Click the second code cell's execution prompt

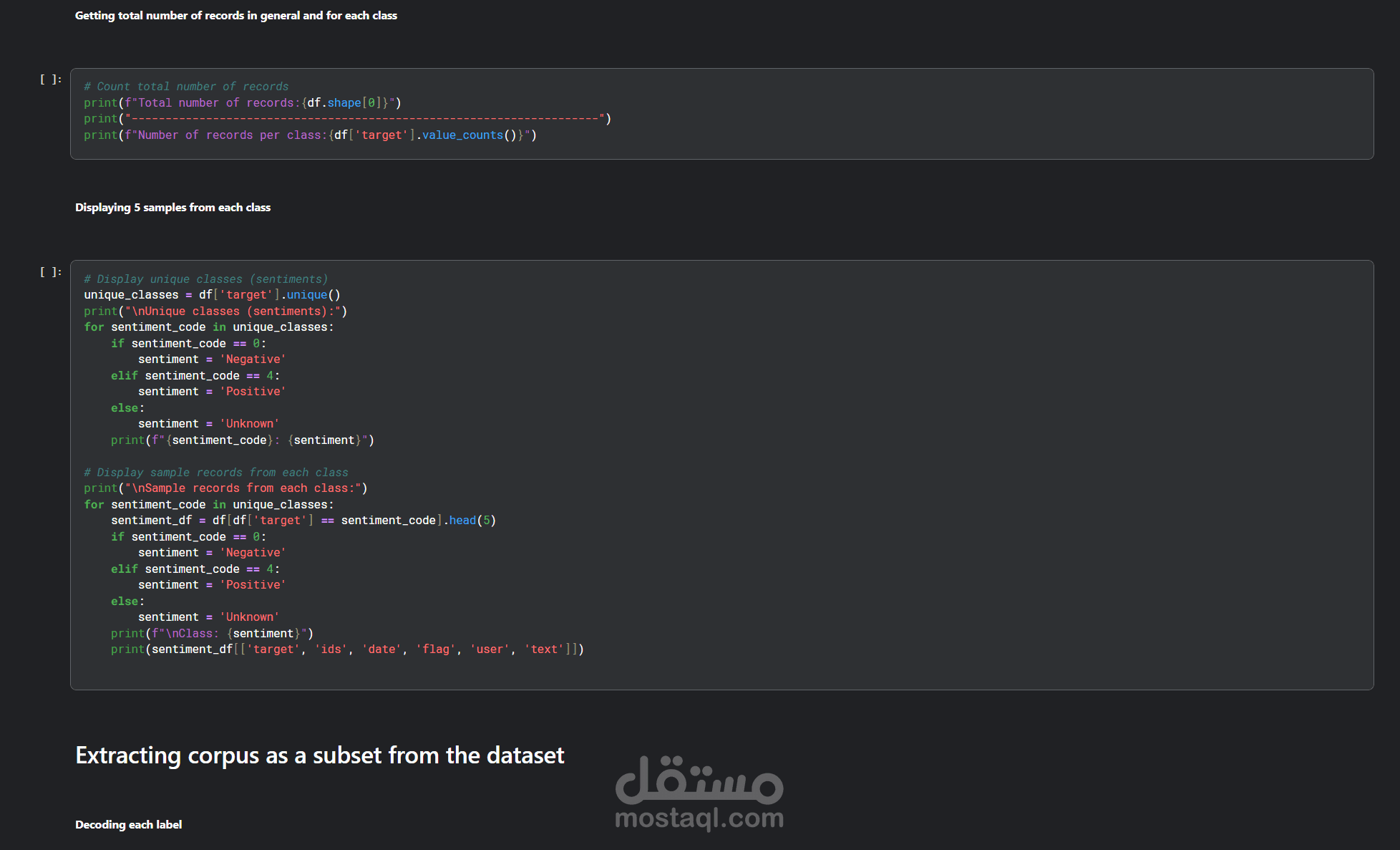coord(50,272)
